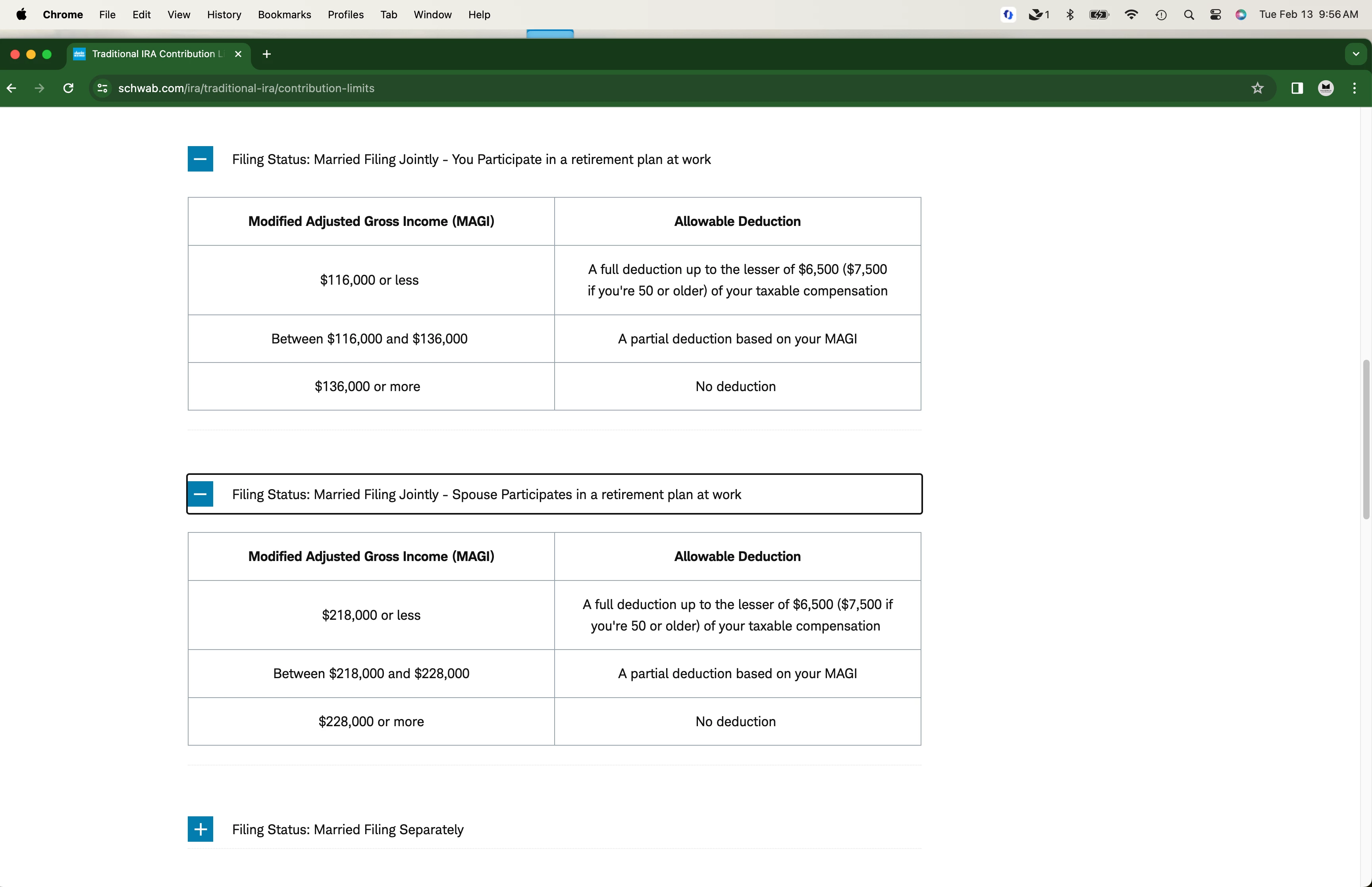The image size is (1372, 887).
Task: Click the Spouse Participates filing status heading
Action: (486, 494)
